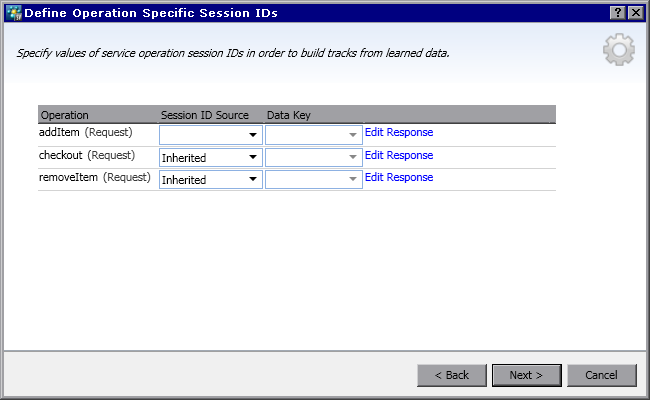This screenshot has width=650, height=400.
Task: Click Edit Response link for addItem
Action: 398,132
